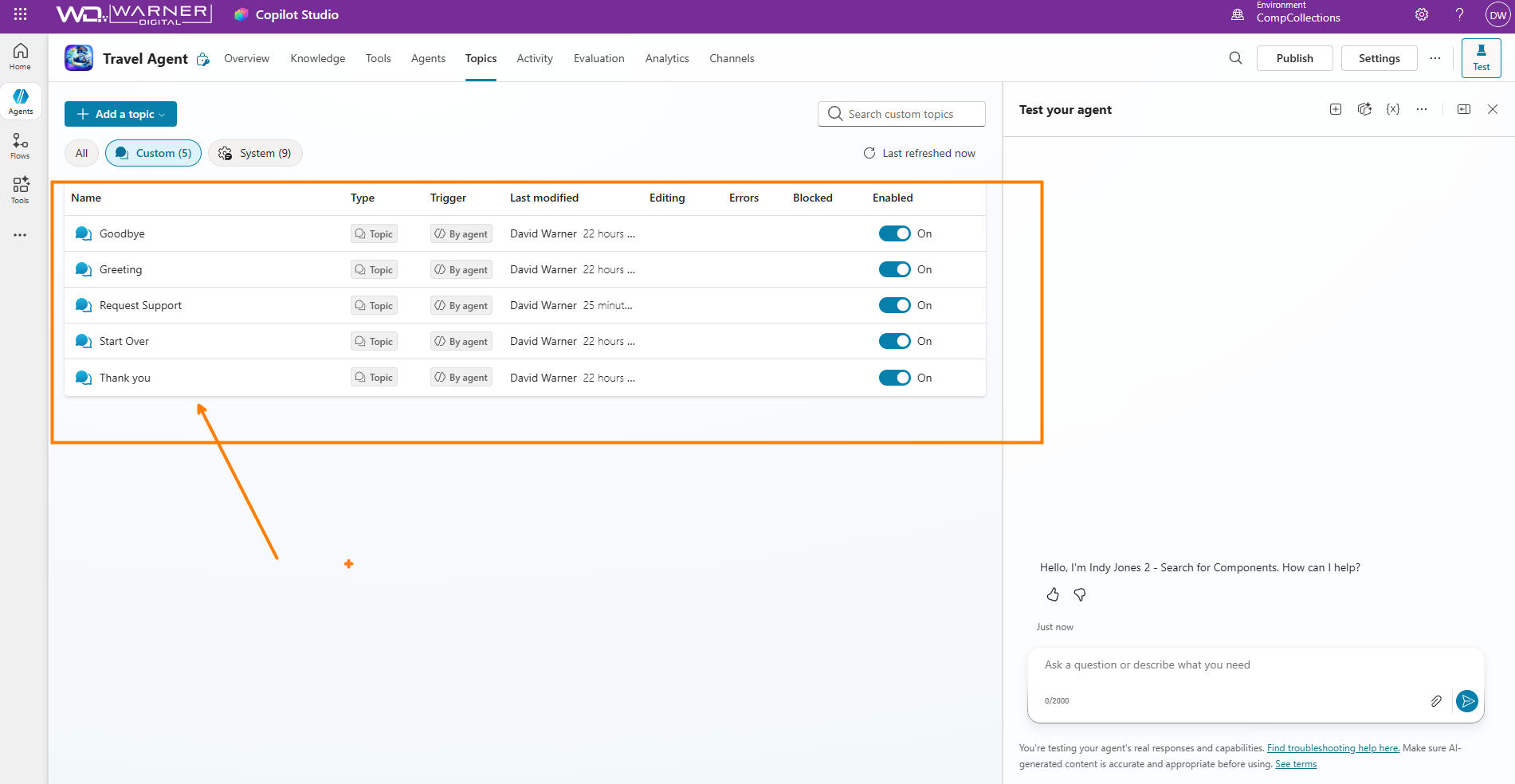The image size is (1515, 784).
Task: Open Tools from the left sidebar
Action: [x=20, y=190]
